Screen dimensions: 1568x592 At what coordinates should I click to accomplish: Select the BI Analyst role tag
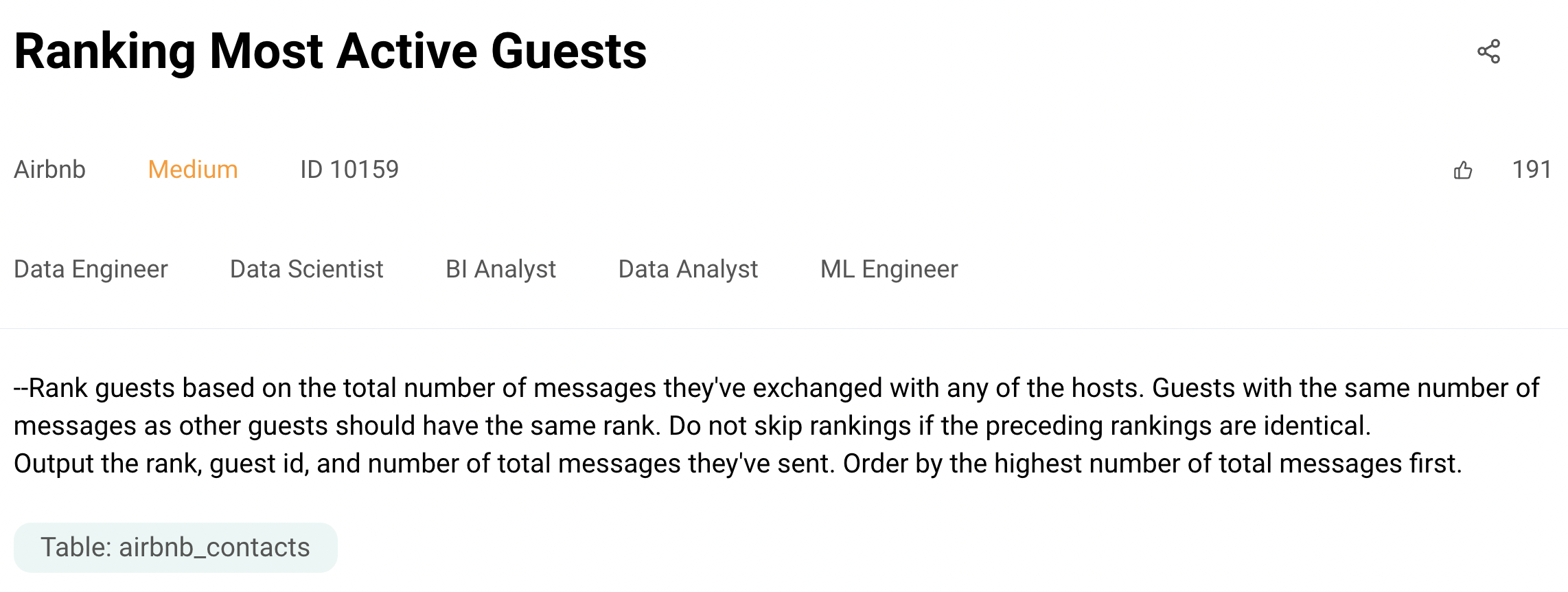(x=500, y=269)
